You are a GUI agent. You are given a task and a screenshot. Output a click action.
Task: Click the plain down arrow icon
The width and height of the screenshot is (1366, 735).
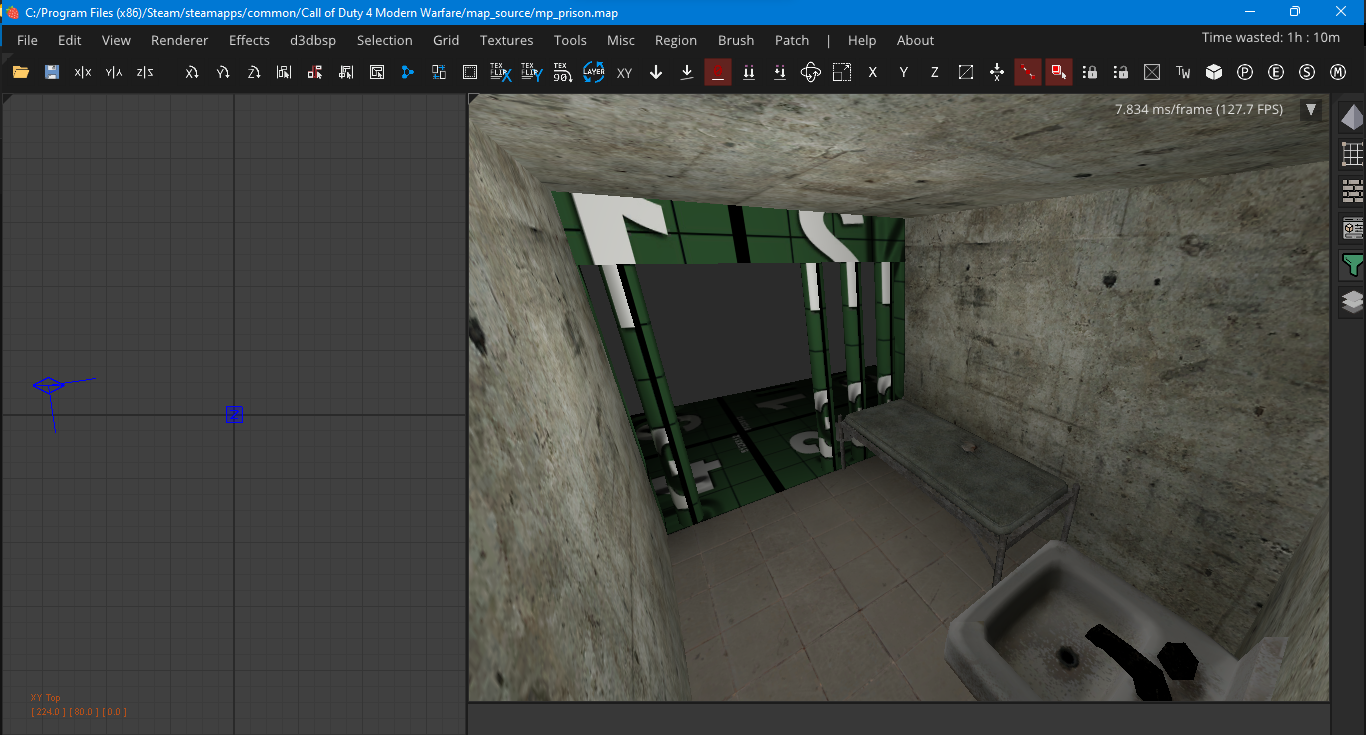coord(656,72)
